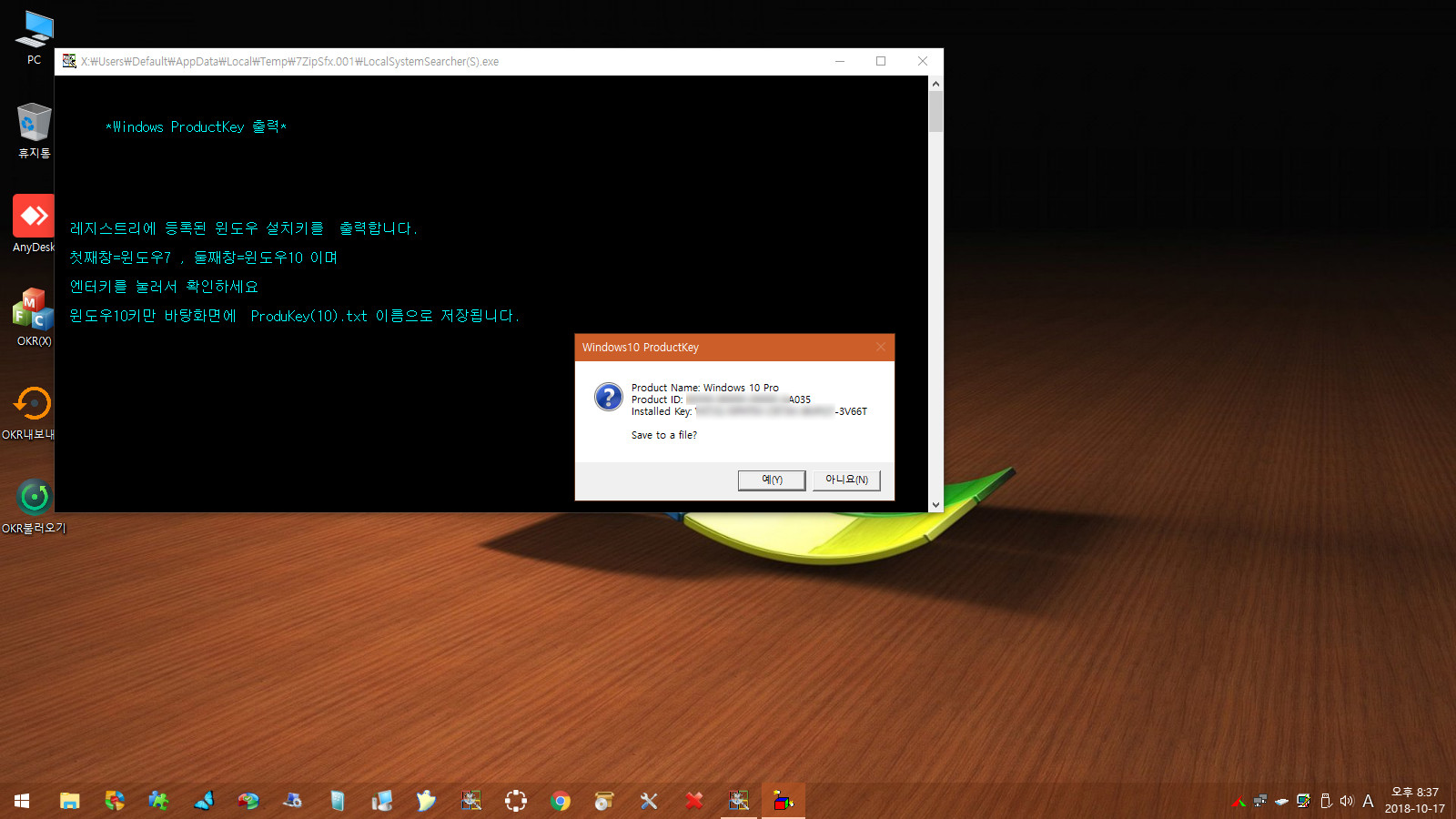Open the OKR(X) desktop shortcut
The height and width of the screenshot is (819, 1456).
34,318
